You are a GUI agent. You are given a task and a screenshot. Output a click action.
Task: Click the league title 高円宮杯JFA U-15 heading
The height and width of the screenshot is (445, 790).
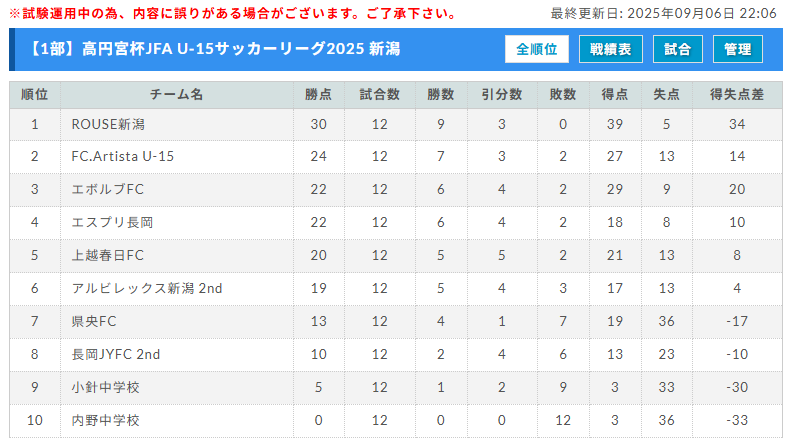(214, 49)
